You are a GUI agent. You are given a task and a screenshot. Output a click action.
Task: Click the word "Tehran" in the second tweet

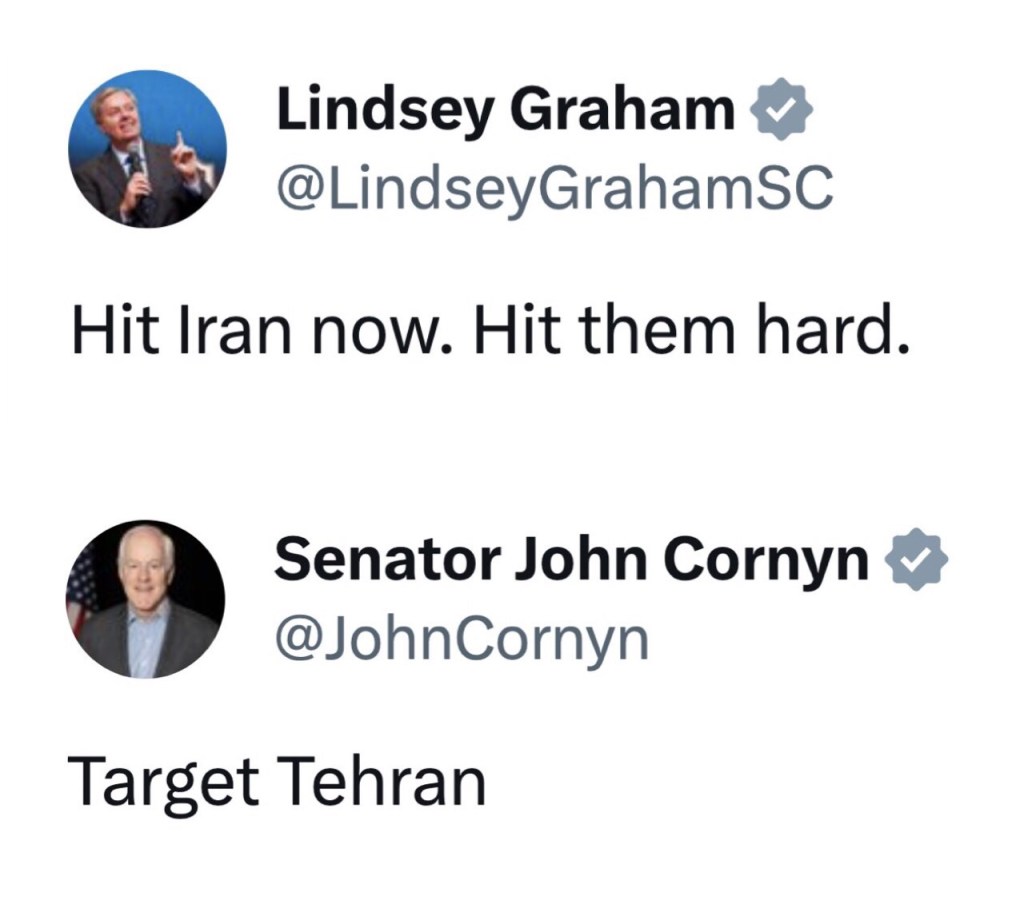(380, 781)
